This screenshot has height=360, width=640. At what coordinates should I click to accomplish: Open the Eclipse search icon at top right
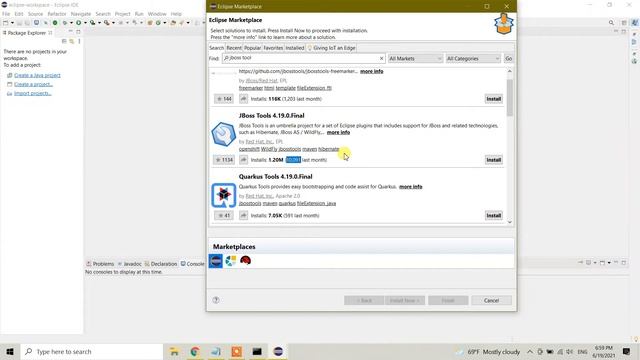coord(611,23)
